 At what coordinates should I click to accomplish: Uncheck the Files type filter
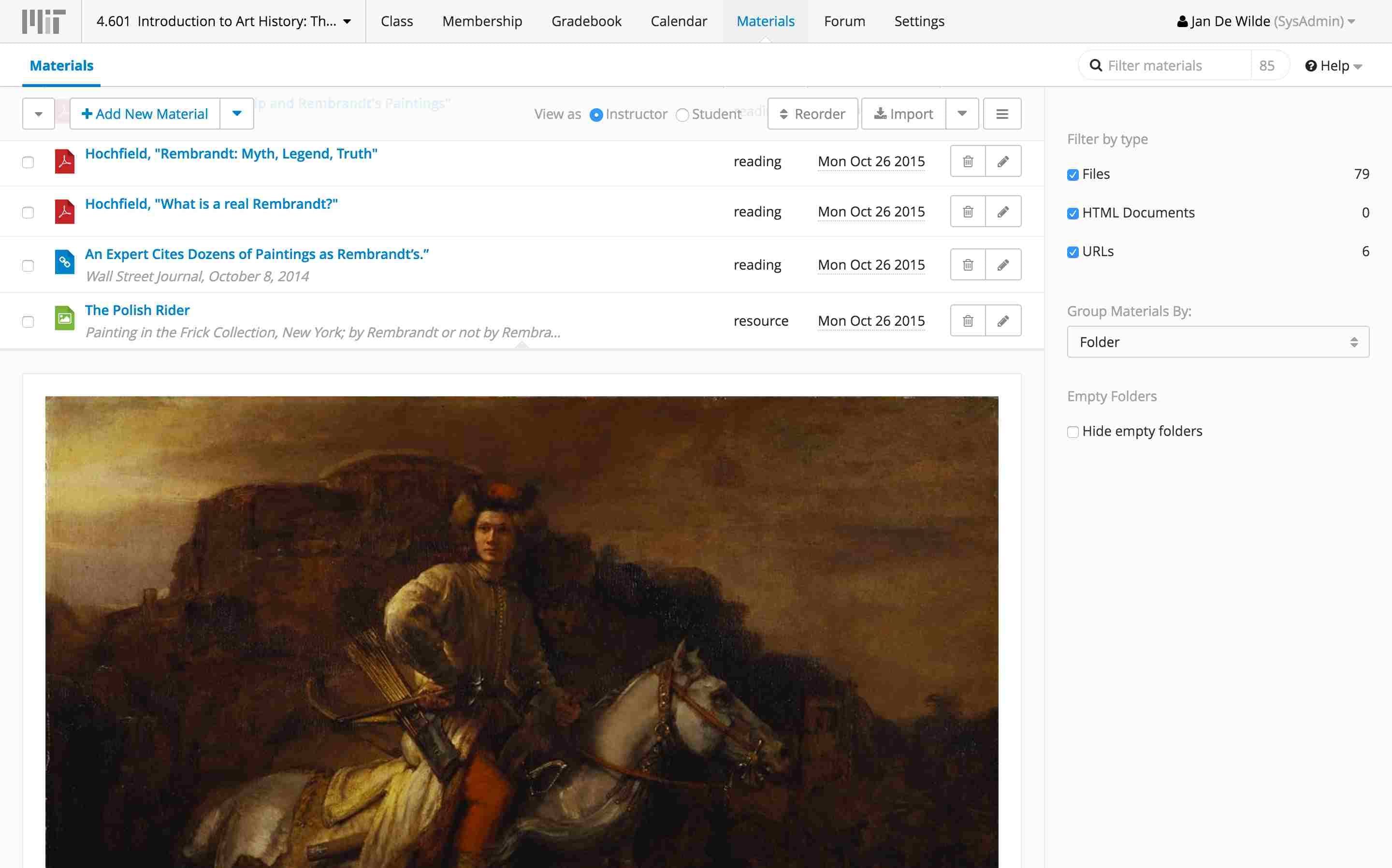(1072, 175)
